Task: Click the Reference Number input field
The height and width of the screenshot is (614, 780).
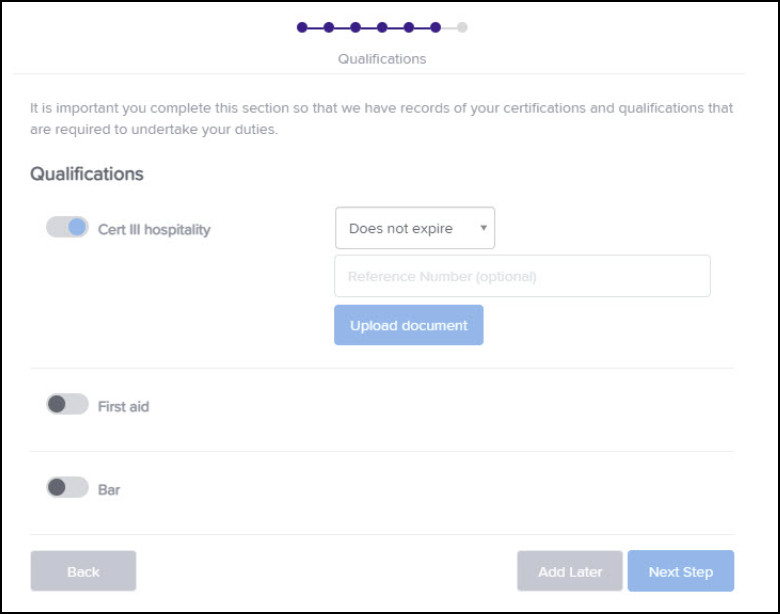Action: [x=522, y=276]
